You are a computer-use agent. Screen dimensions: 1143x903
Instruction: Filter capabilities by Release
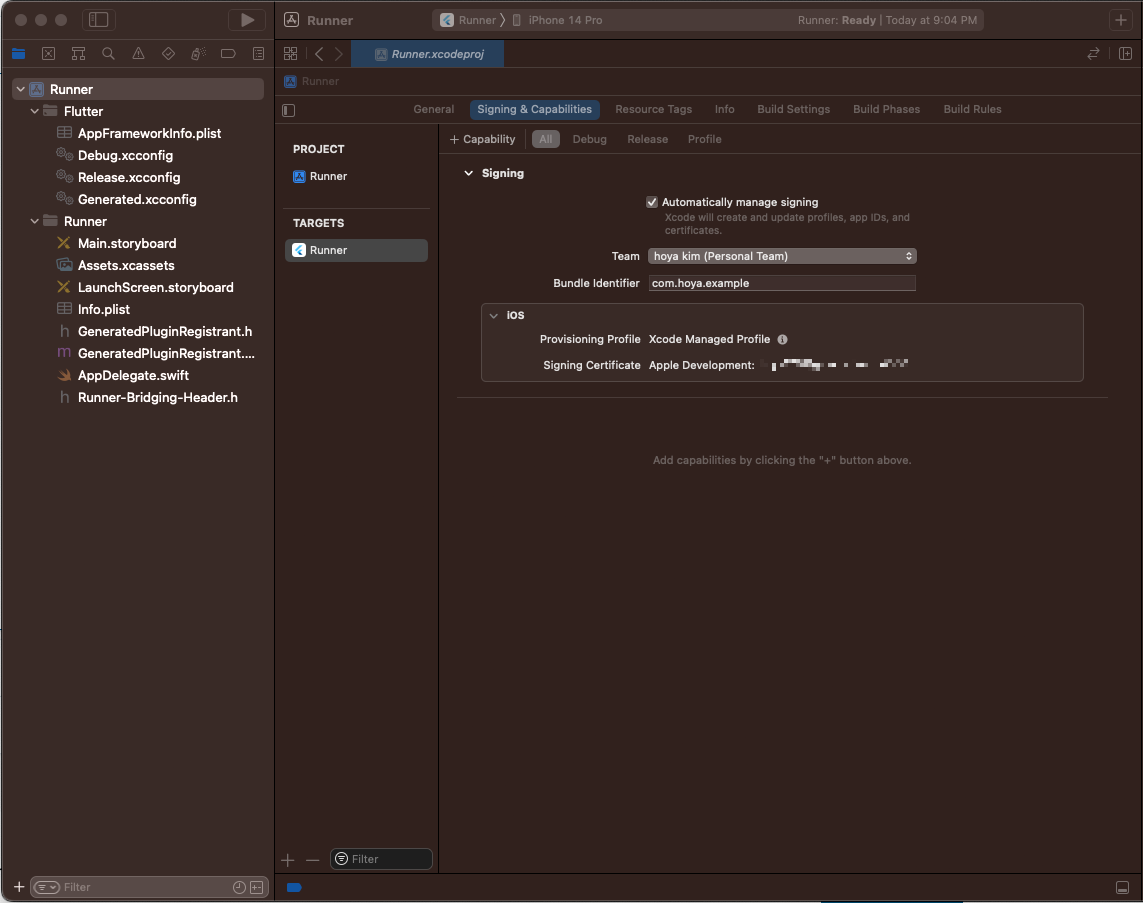(x=647, y=139)
